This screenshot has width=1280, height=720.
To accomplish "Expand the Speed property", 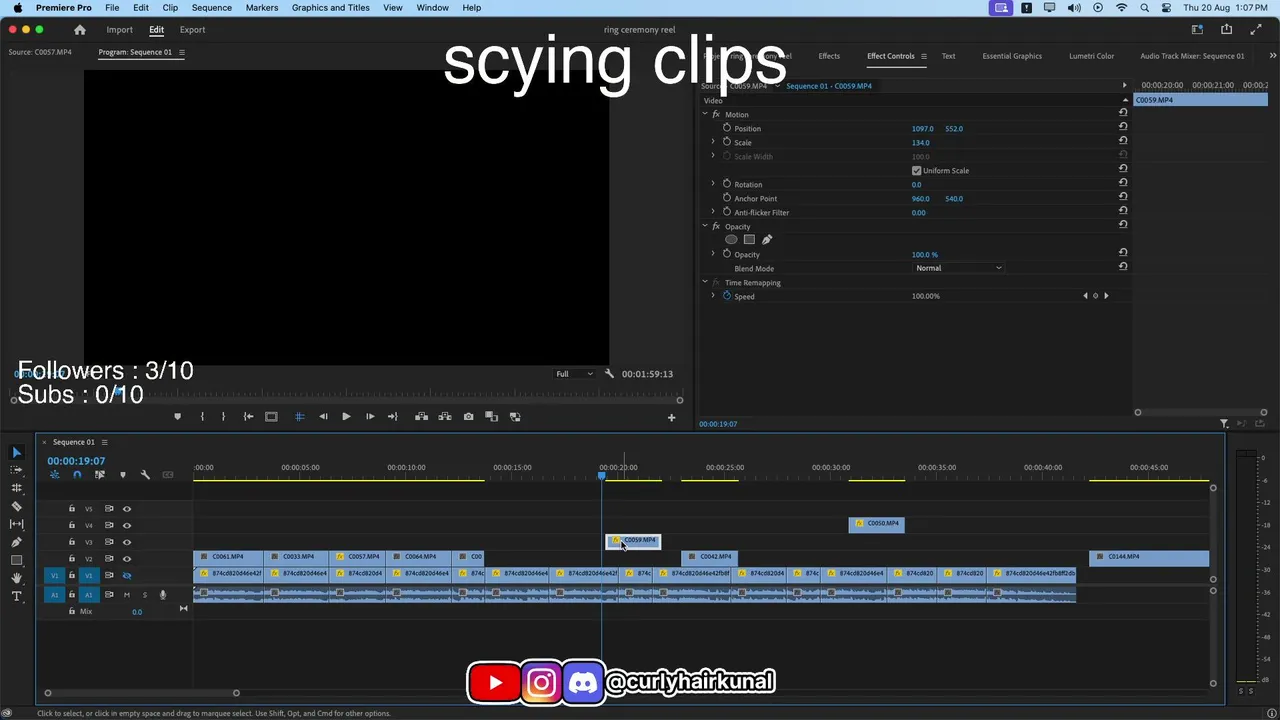I will [x=713, y=296].
